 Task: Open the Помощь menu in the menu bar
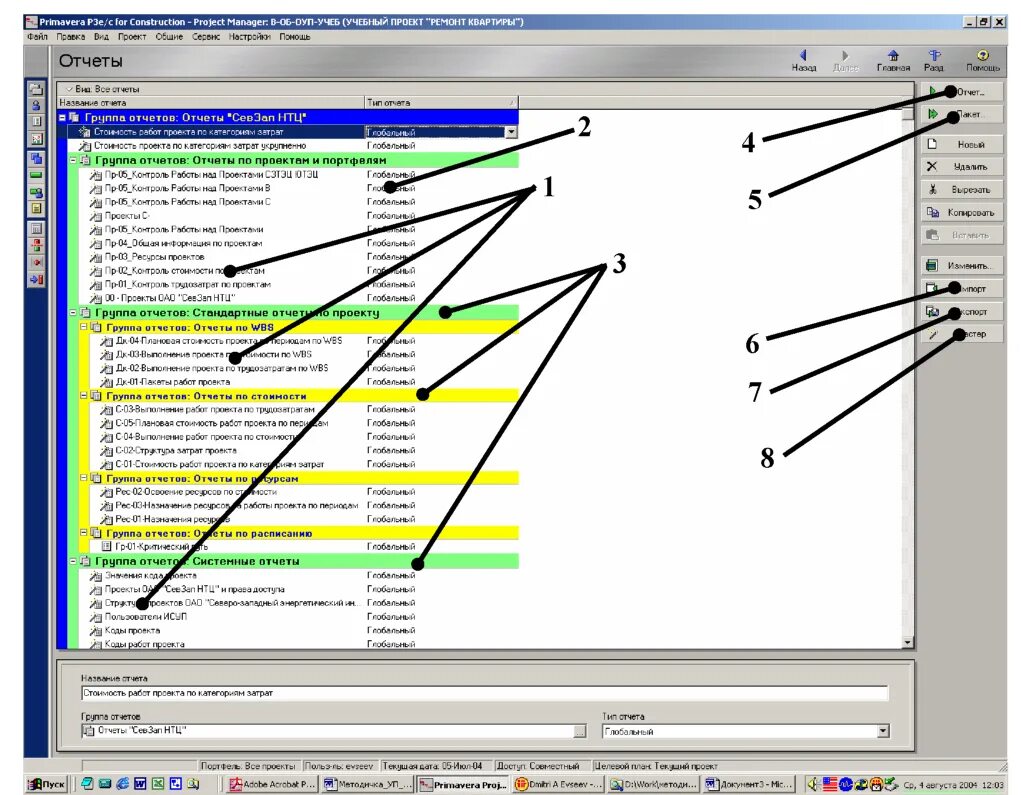point(295,36)
